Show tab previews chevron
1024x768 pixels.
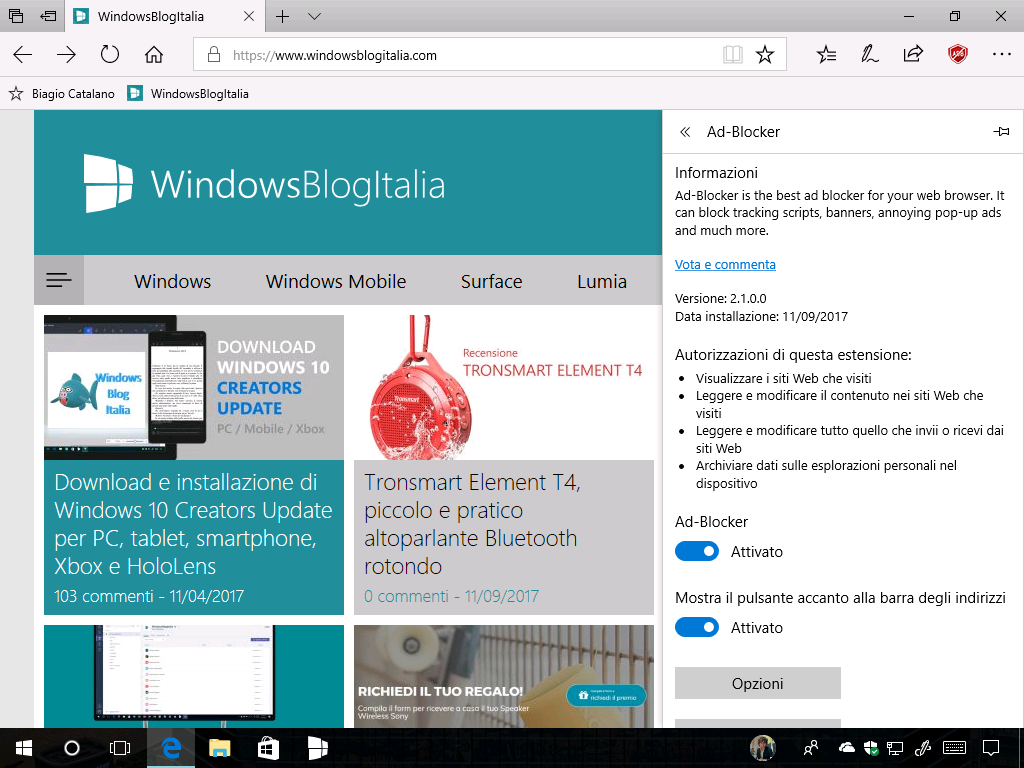tap(314, 16)
